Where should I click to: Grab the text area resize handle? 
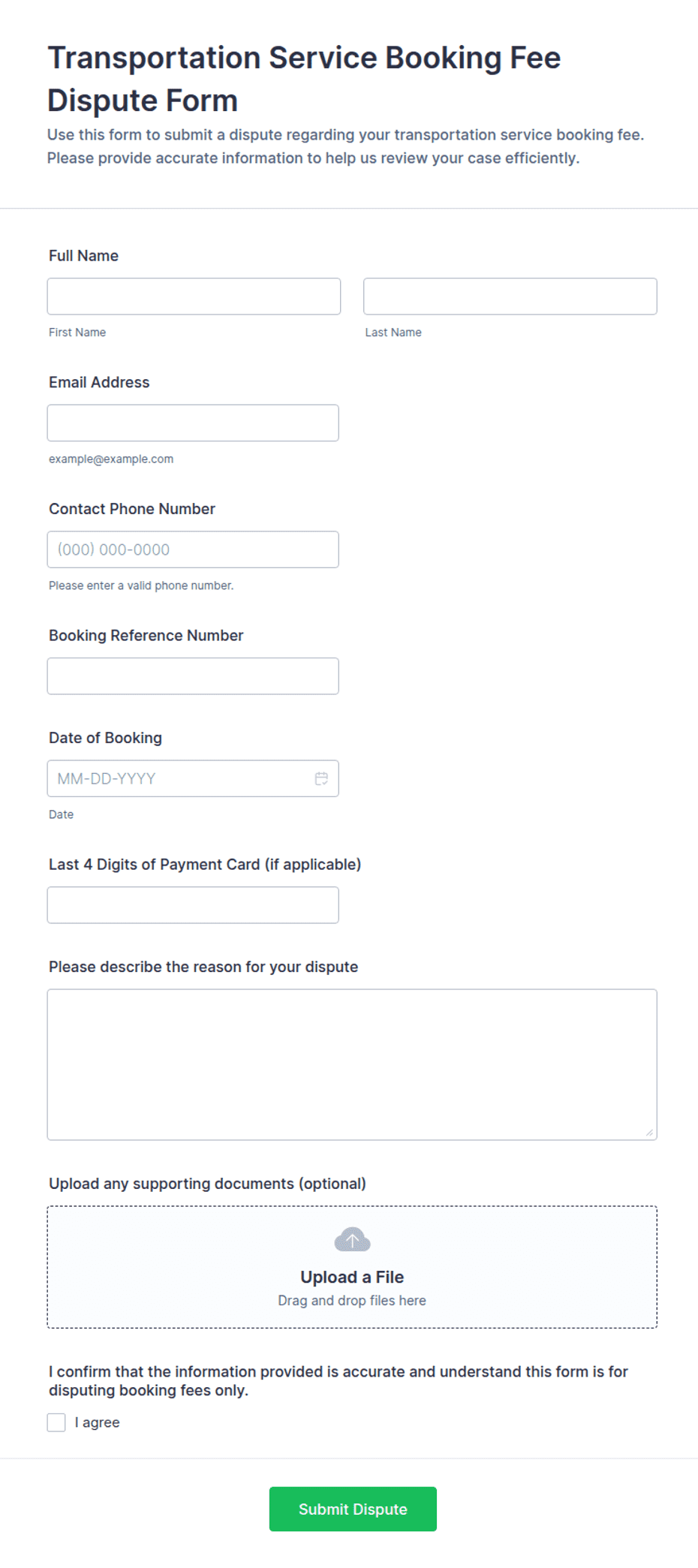point(649,1133)
